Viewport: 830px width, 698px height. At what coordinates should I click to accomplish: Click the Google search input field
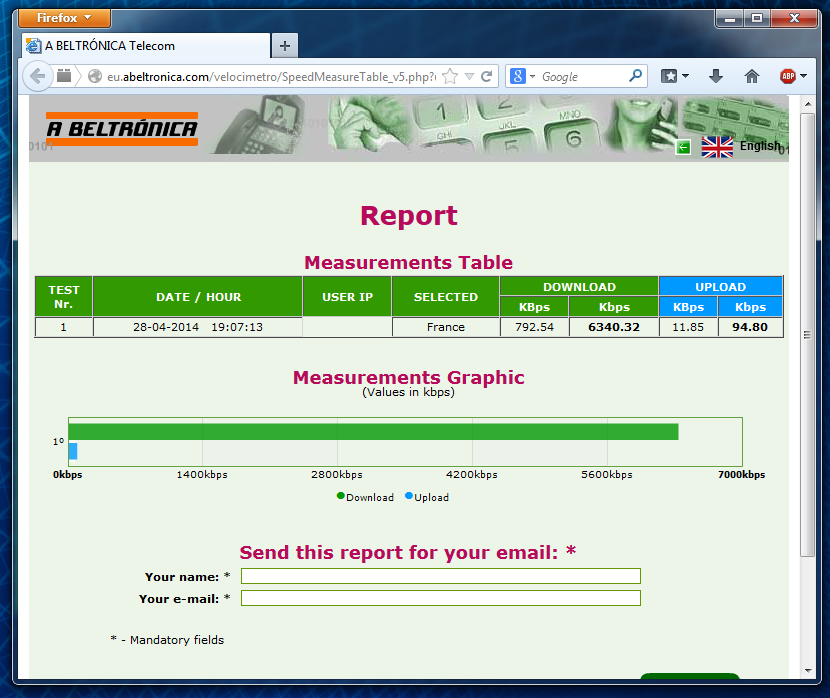[x=582, y=77]
